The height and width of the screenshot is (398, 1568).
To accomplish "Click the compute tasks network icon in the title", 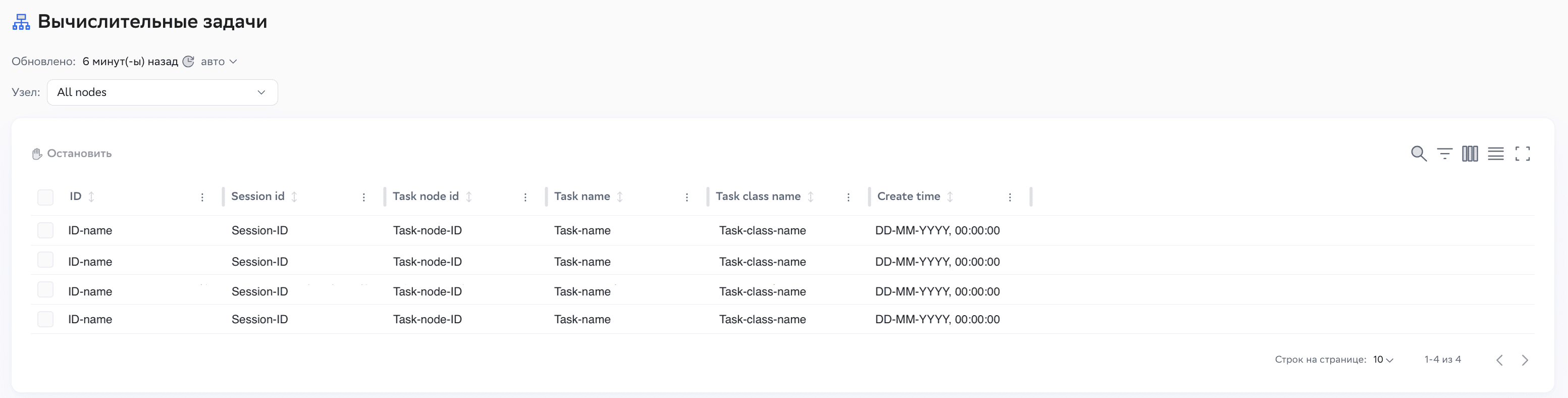I will coord(21,22).
